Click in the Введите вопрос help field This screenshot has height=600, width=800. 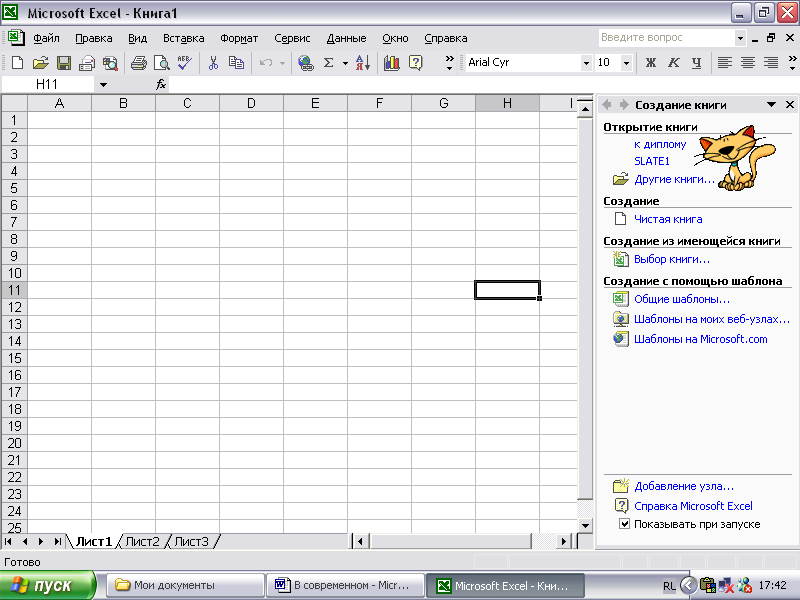[x=666, y=38]
